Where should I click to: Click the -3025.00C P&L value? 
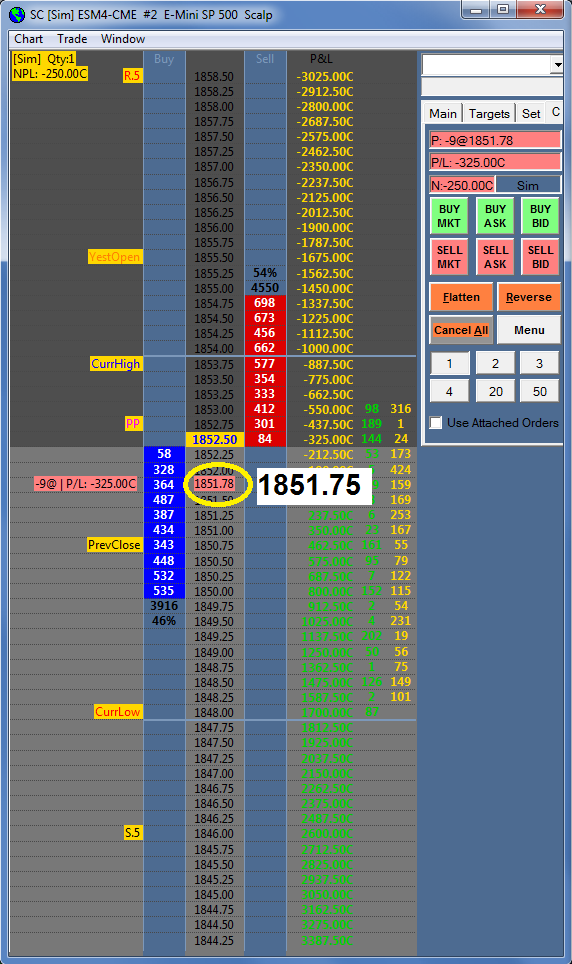pos(325,77)
